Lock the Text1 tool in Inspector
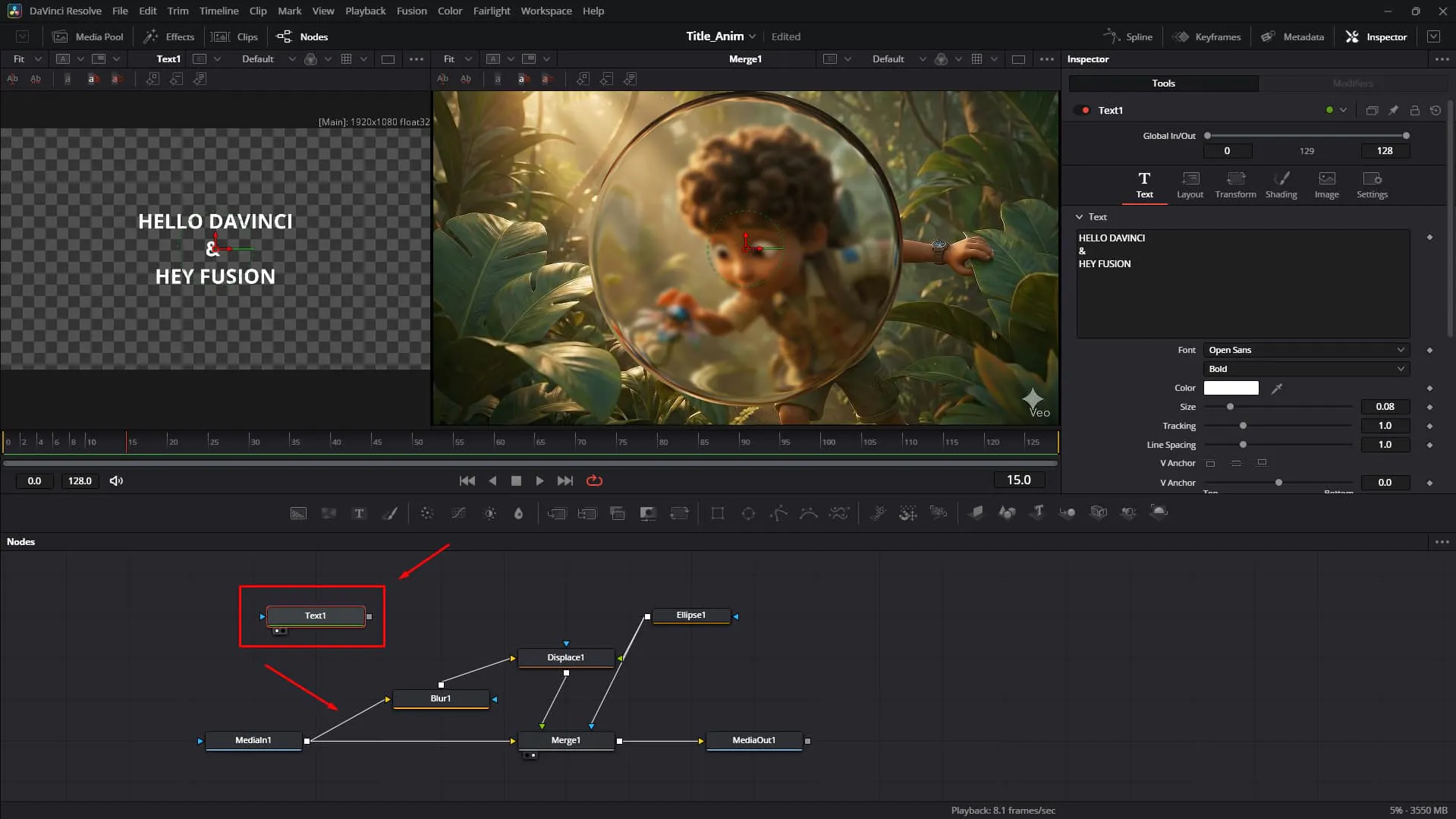Viewport: 1456px width, 819px height. 1414,110
